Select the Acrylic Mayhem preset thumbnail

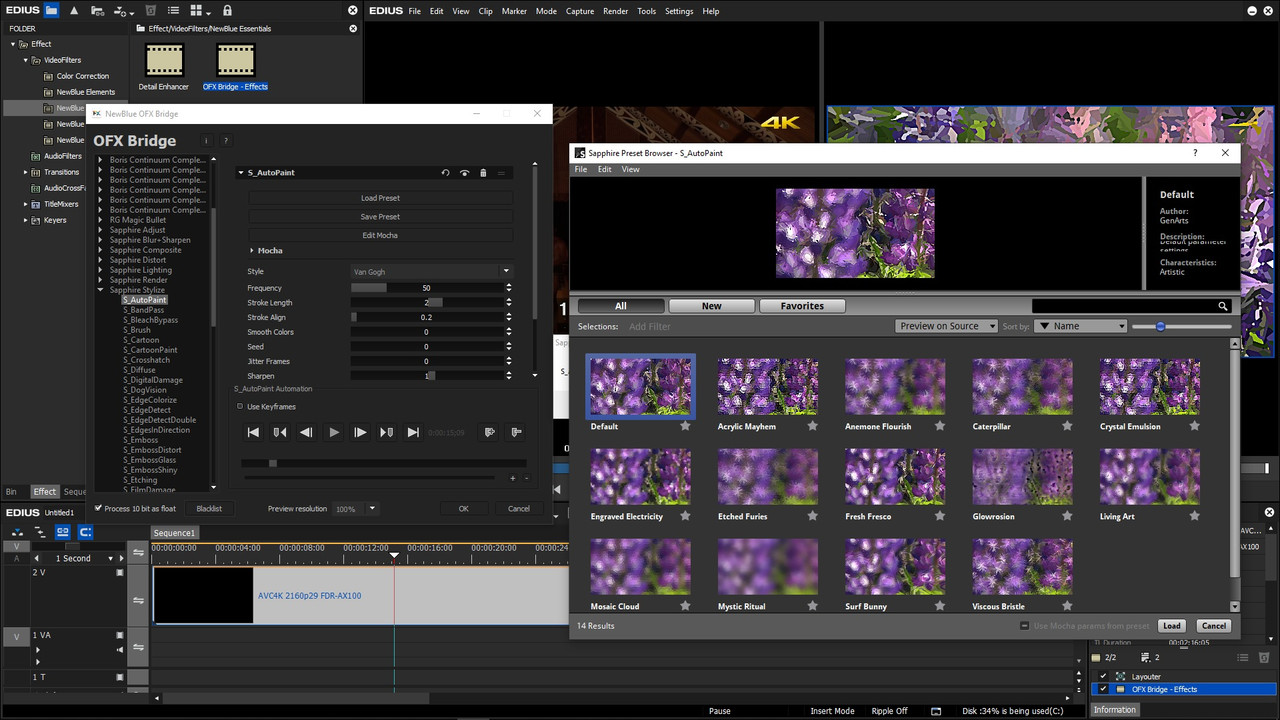point(768,387)
